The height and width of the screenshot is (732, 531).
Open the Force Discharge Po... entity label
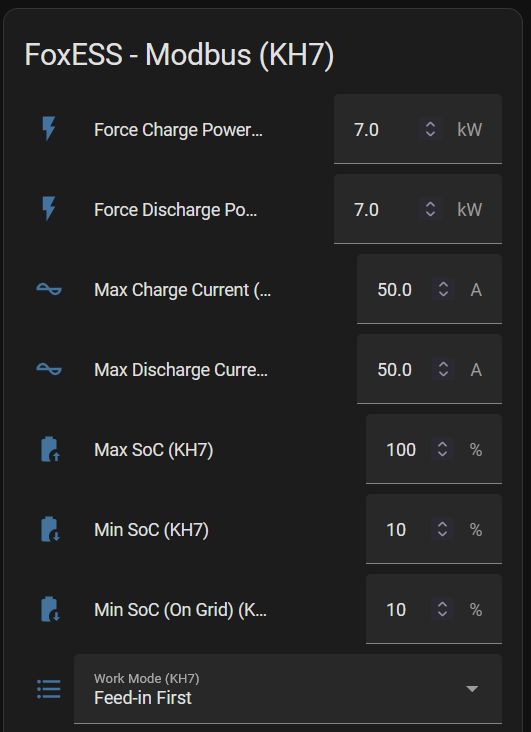coord(176,210)
